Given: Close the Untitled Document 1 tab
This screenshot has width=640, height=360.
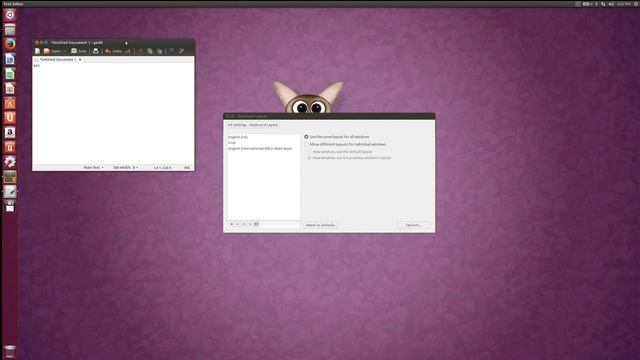Looking at the screenshot, I should pos(80,60).
